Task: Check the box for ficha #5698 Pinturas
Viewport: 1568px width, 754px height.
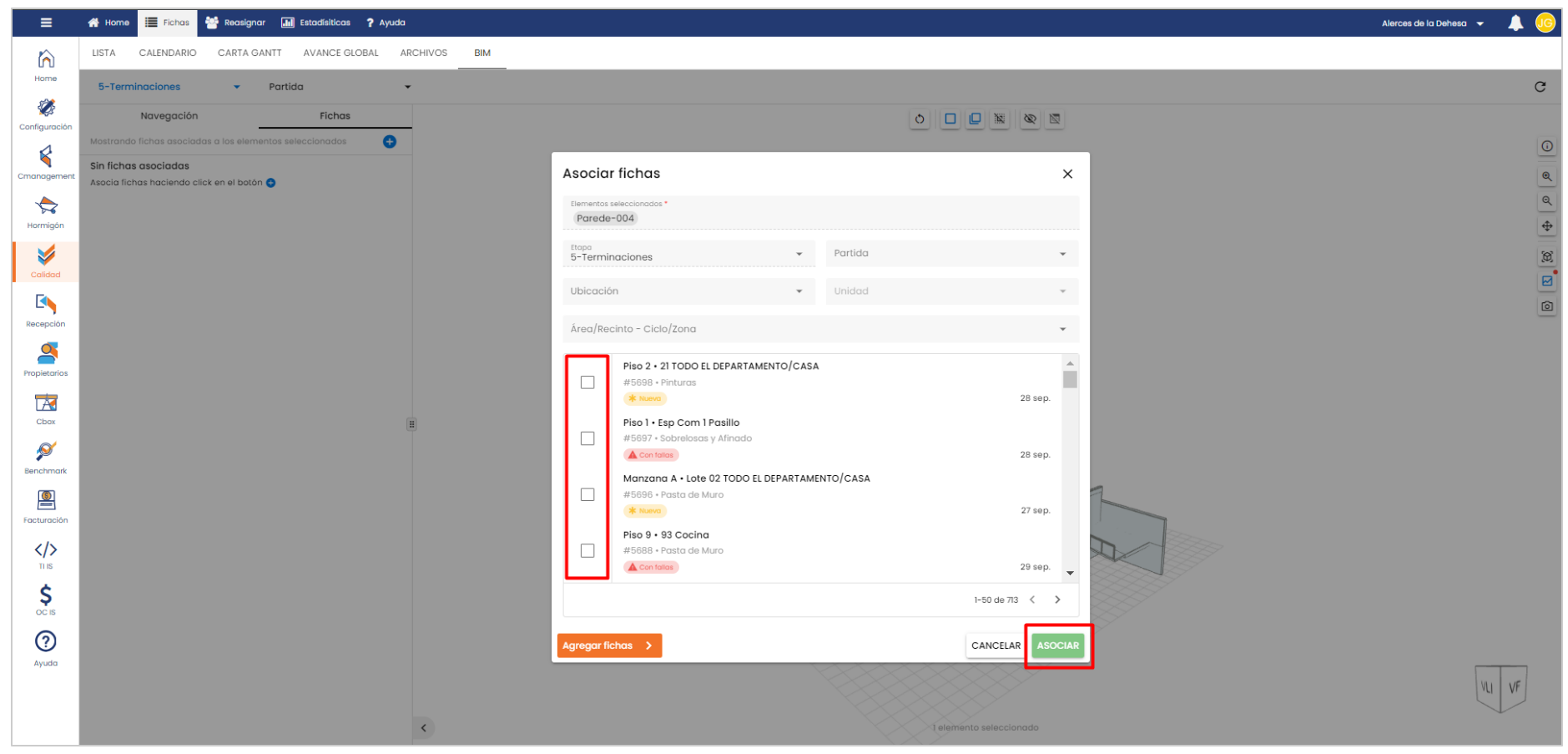Action: [x=587, y=382]
